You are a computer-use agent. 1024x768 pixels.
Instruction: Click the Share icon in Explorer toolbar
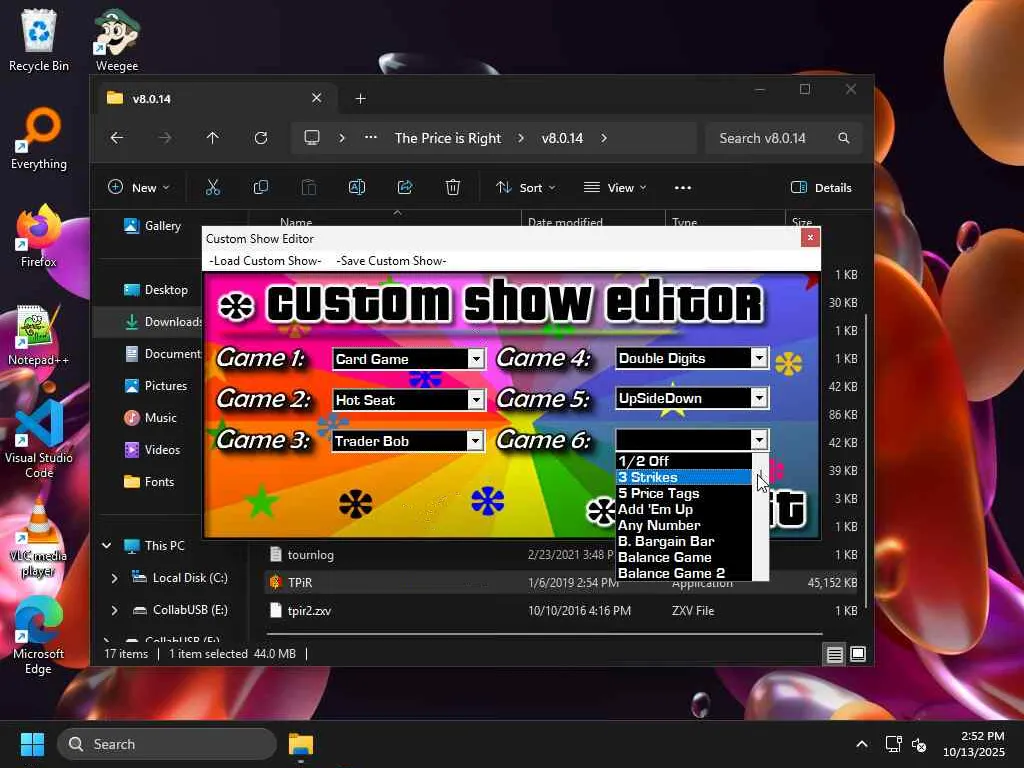[405, 187]
